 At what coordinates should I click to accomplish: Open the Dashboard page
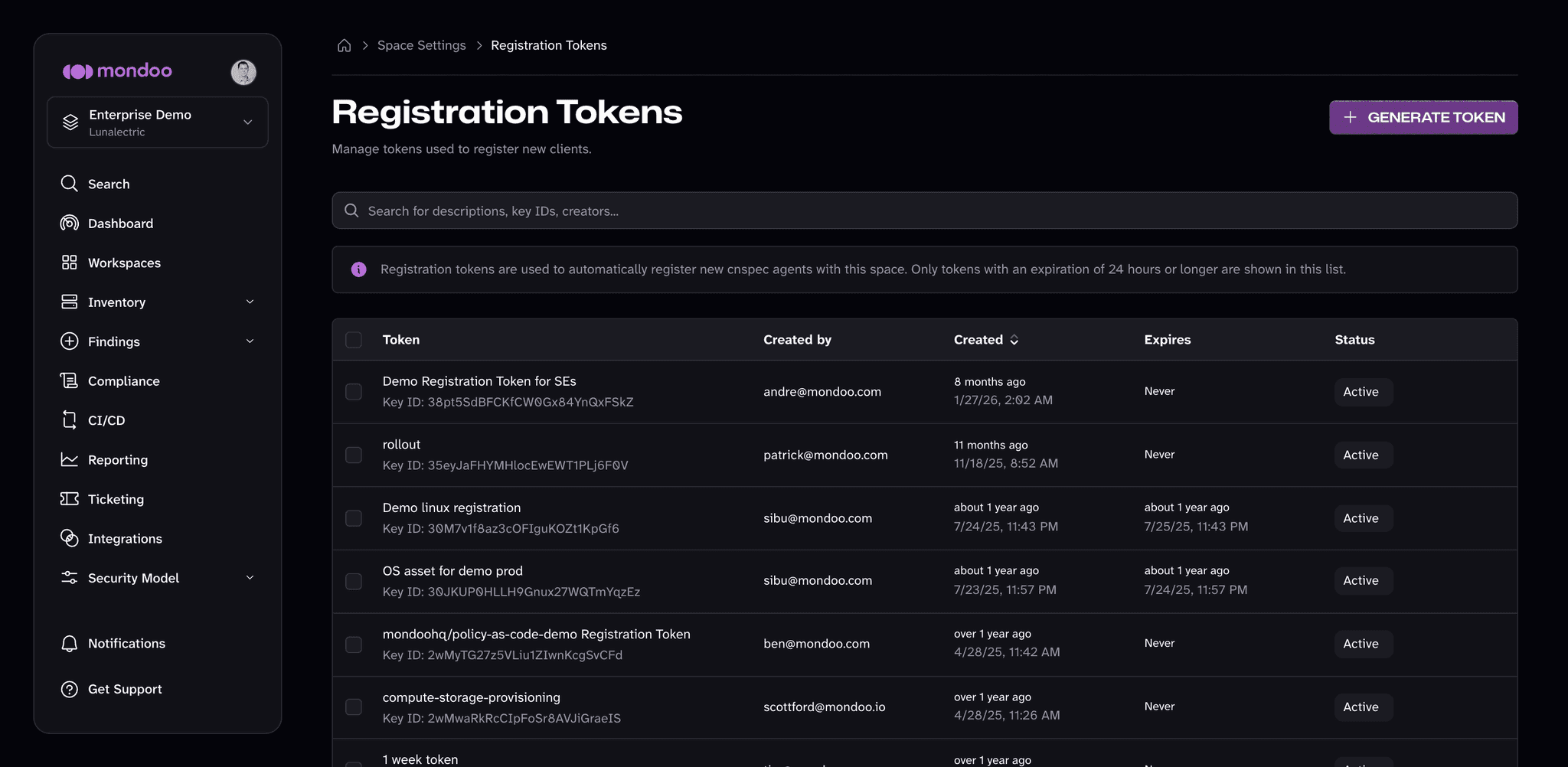[x=120, y=224]
